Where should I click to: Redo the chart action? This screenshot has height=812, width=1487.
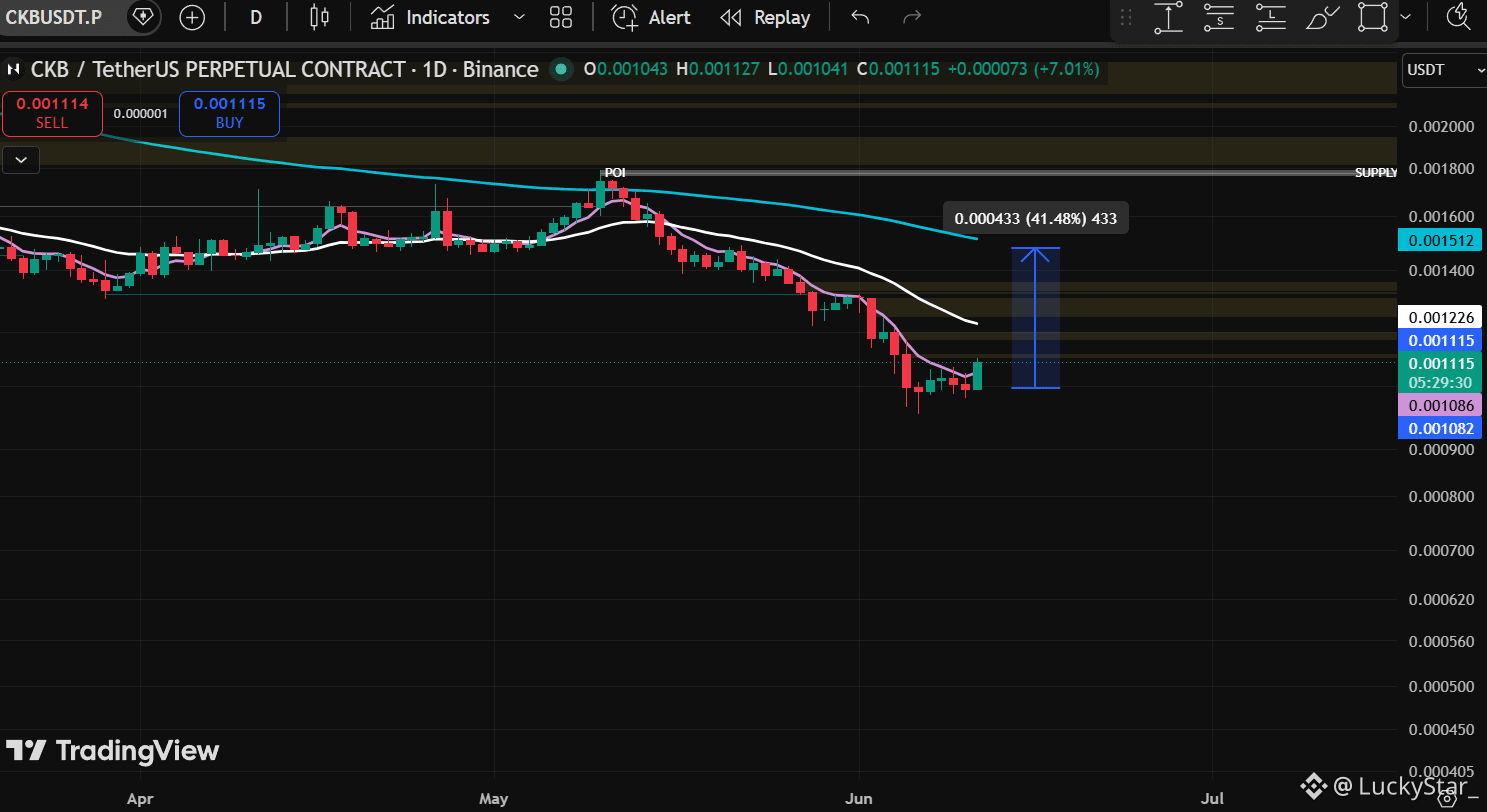(x=911, y=17)
